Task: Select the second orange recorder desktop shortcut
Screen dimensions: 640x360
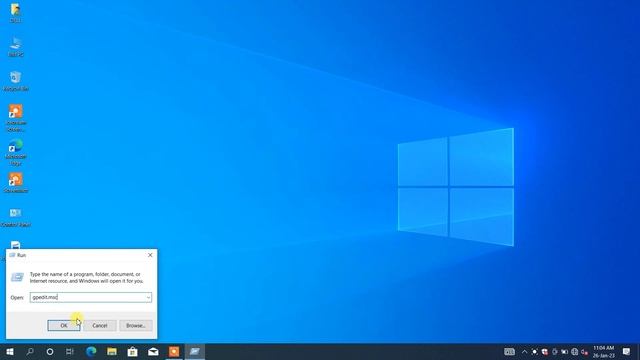Action: [16, 182]
